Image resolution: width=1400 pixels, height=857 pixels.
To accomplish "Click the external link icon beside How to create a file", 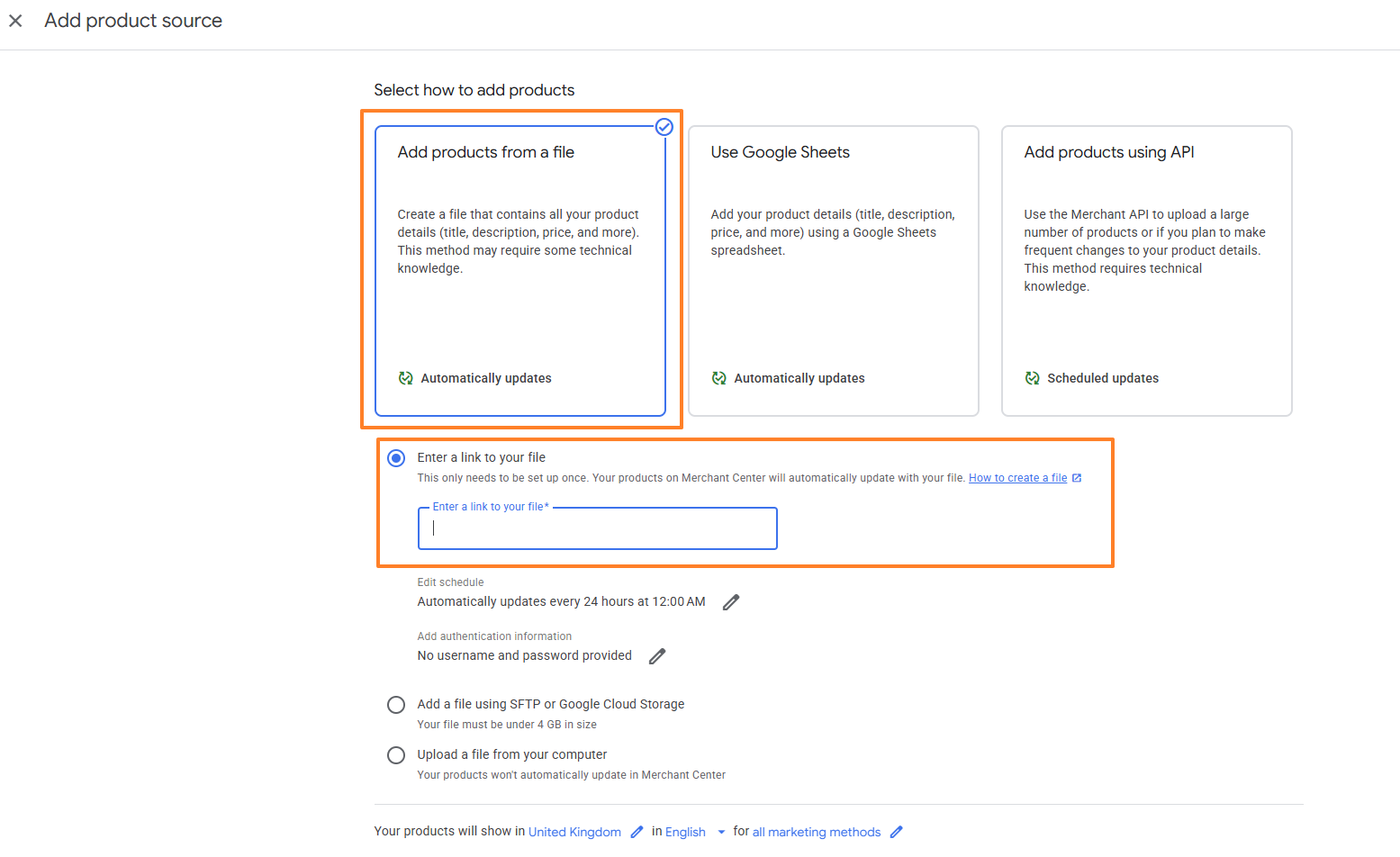I will pos(1077,478).
